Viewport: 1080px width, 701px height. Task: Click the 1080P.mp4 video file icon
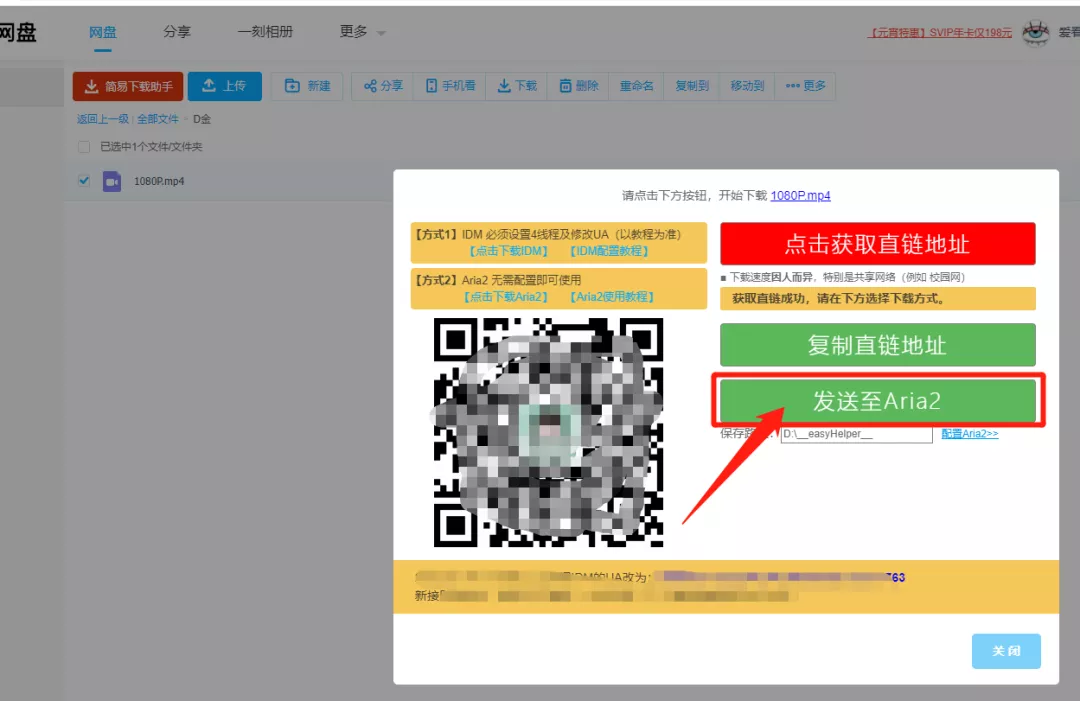[x=112, y=181]
